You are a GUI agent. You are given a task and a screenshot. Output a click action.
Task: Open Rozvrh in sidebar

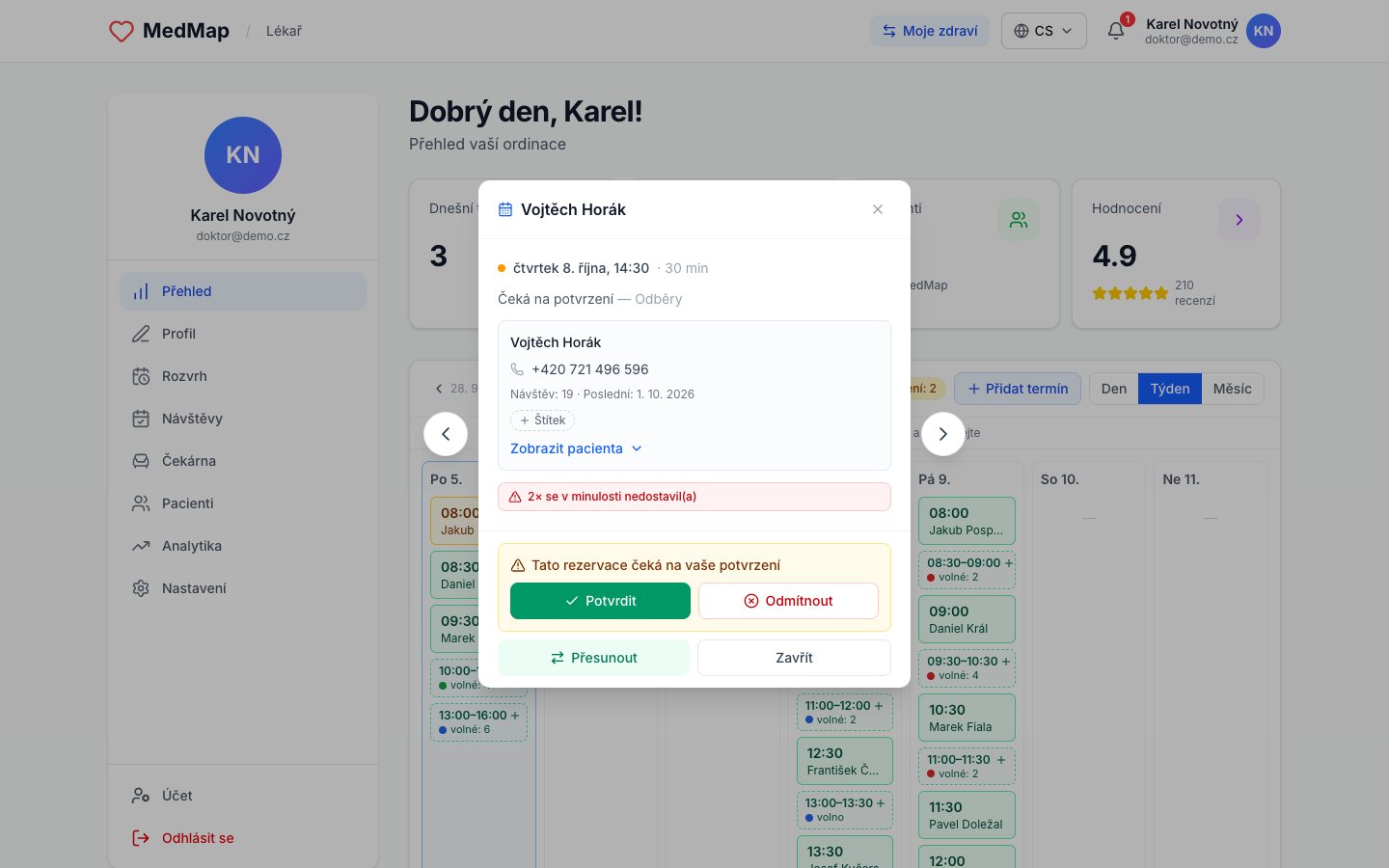point(243,376)
